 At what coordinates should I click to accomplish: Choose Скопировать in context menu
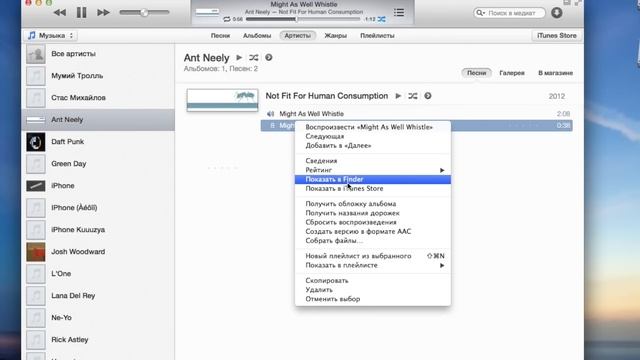click(373, 281)
